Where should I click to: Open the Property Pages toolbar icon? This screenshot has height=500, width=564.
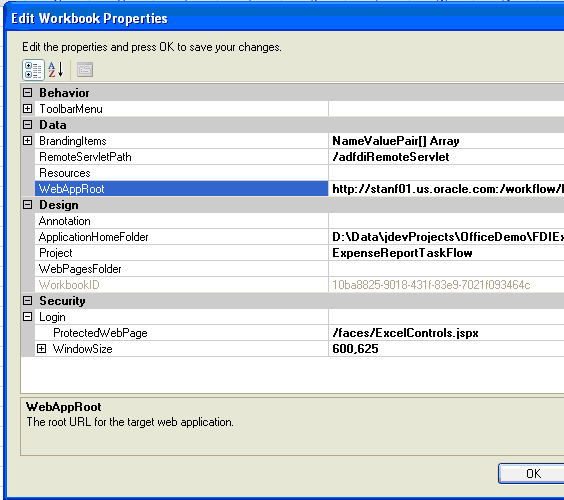[x=85, y=69]
